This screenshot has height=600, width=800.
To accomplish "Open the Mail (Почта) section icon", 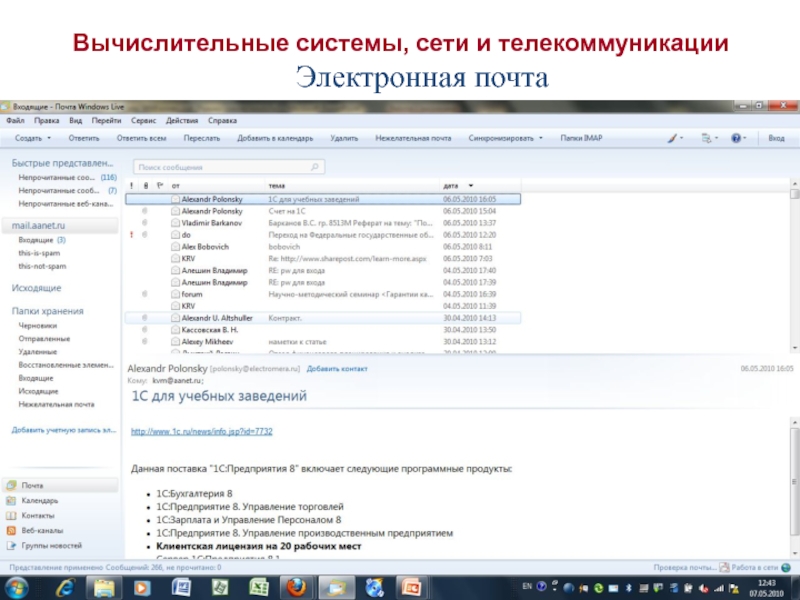I will [12, 485].
